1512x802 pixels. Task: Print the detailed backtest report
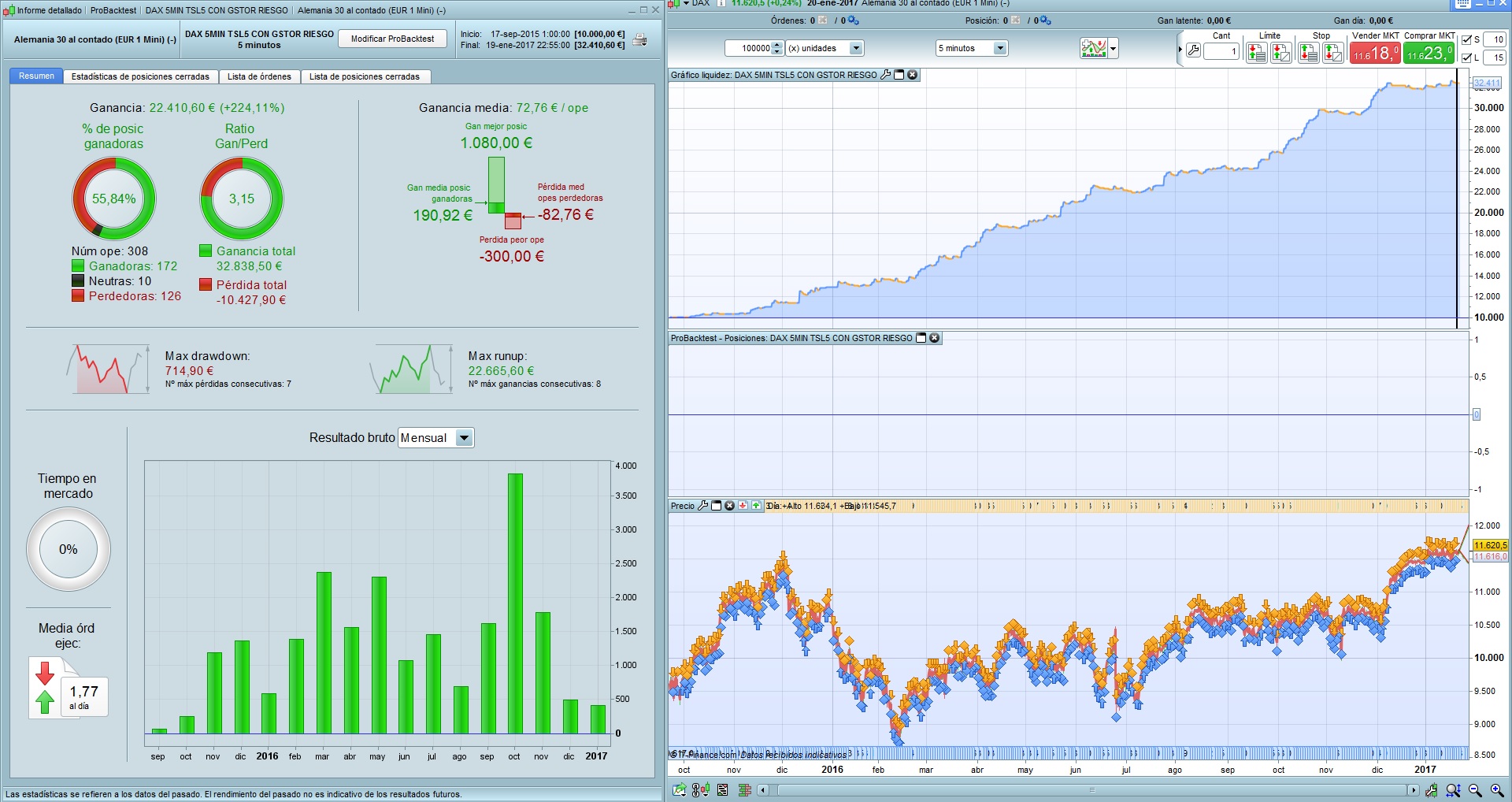point(640,39)
